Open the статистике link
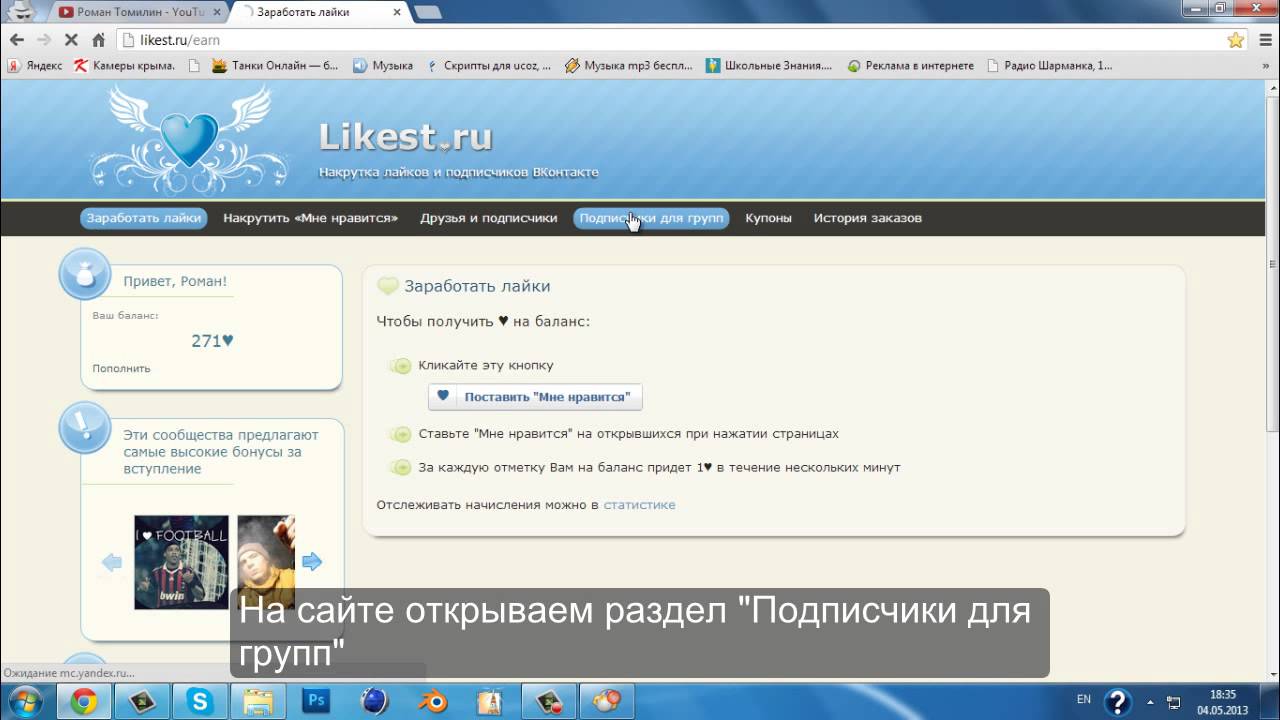This screenshot has height=720, width=1280. (x=639, y=505)
